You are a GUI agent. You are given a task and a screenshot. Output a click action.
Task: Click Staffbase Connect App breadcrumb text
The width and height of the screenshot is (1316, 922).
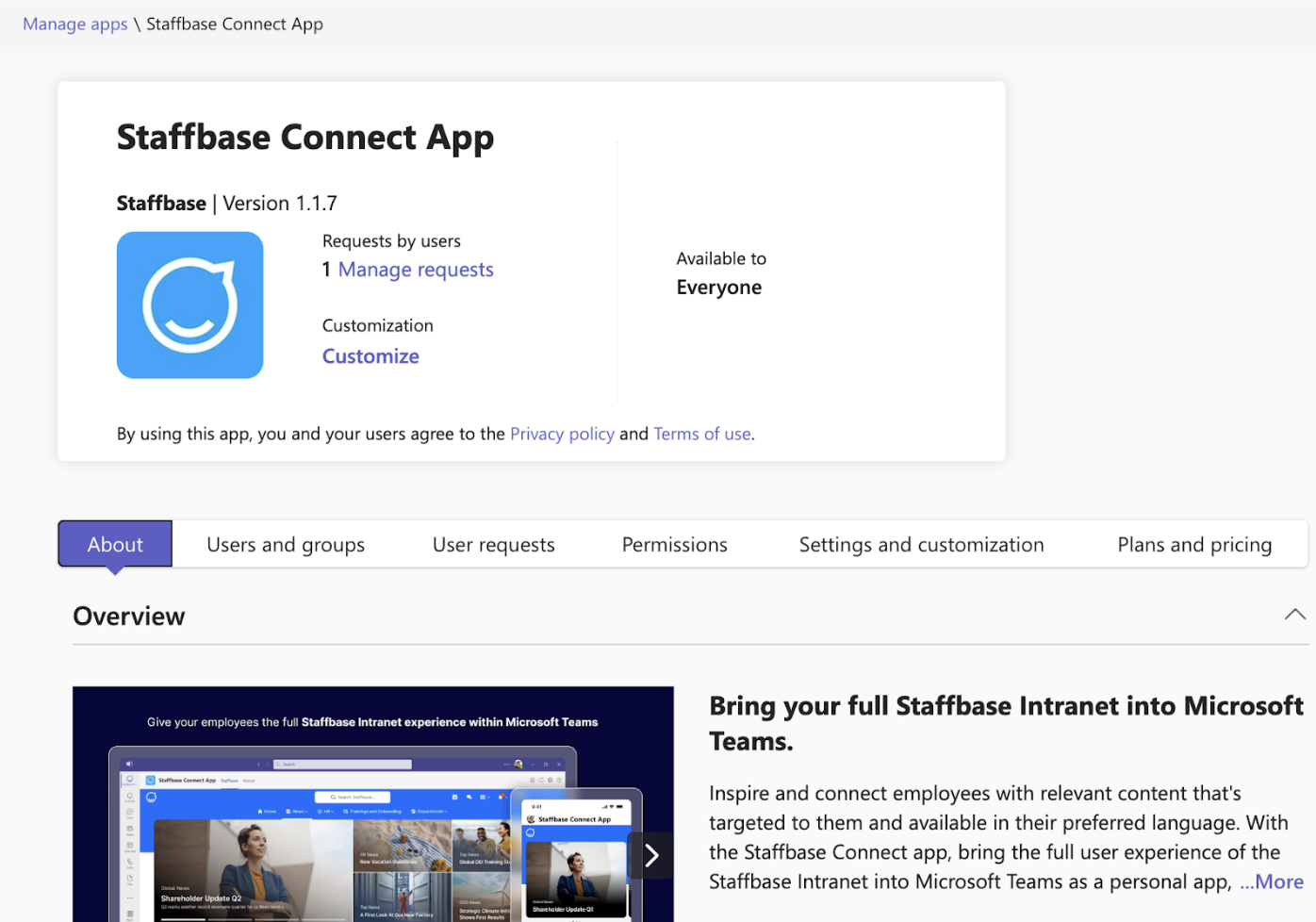235,24
